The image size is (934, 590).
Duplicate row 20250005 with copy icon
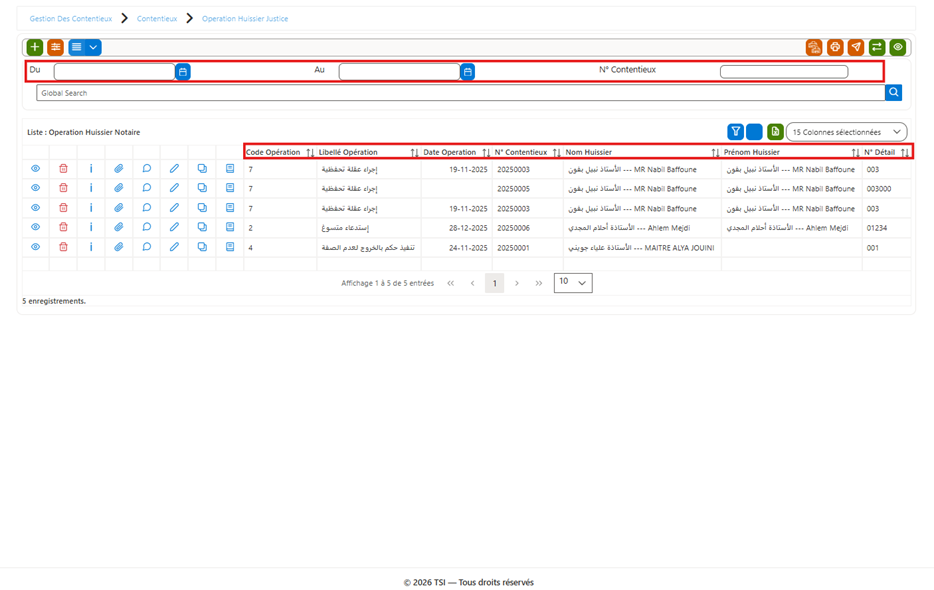(202, 188)
